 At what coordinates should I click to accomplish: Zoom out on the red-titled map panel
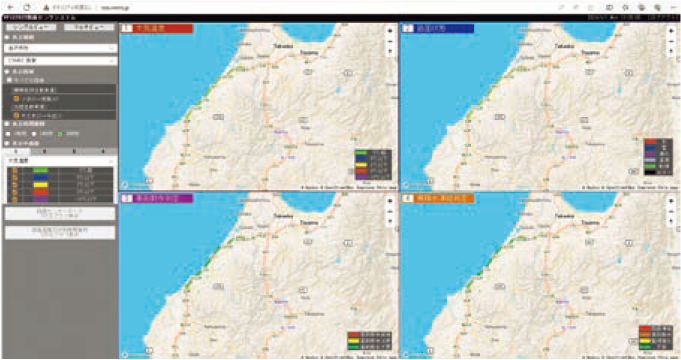390,41
